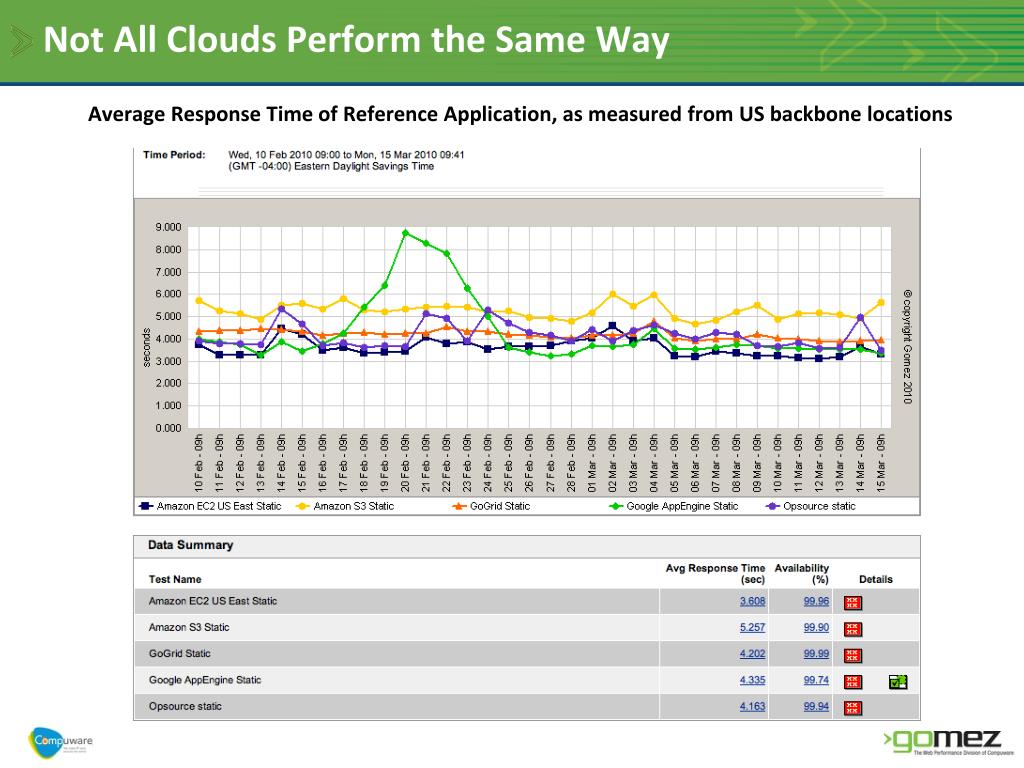
Task: Select Amazon S3 Static table row name
Action: [189, 627]
